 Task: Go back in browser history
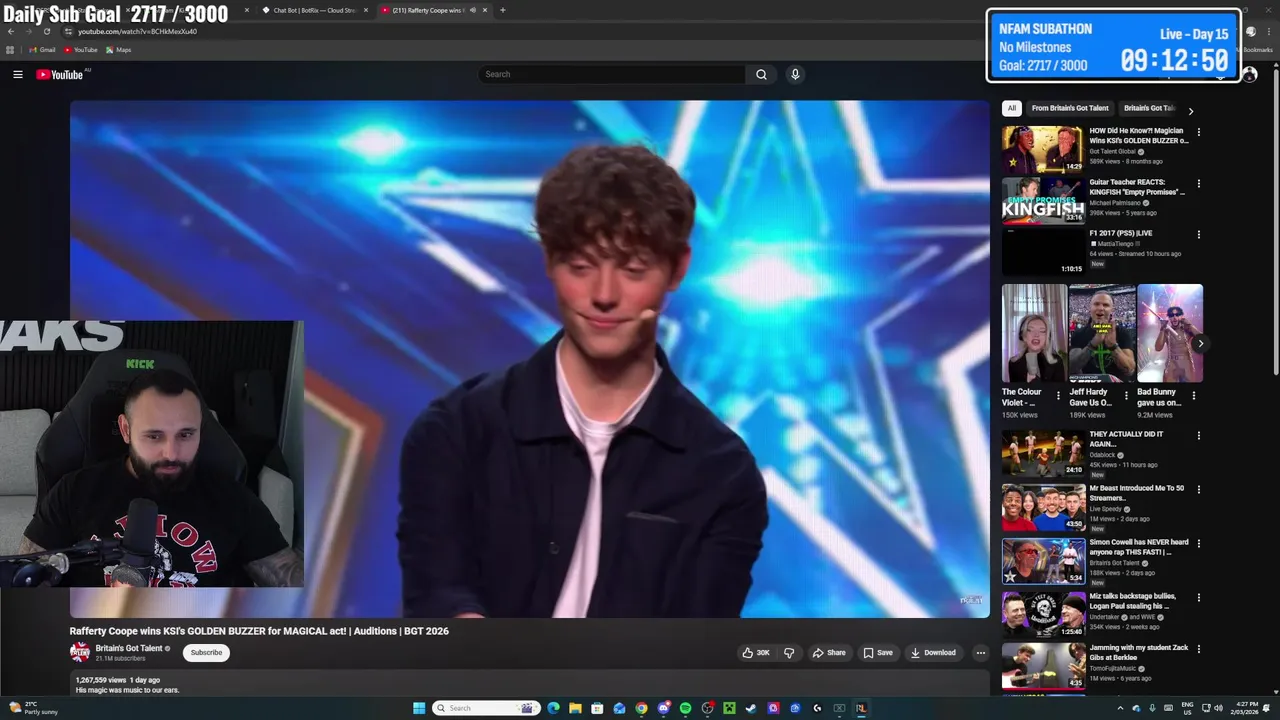point(11,31)
